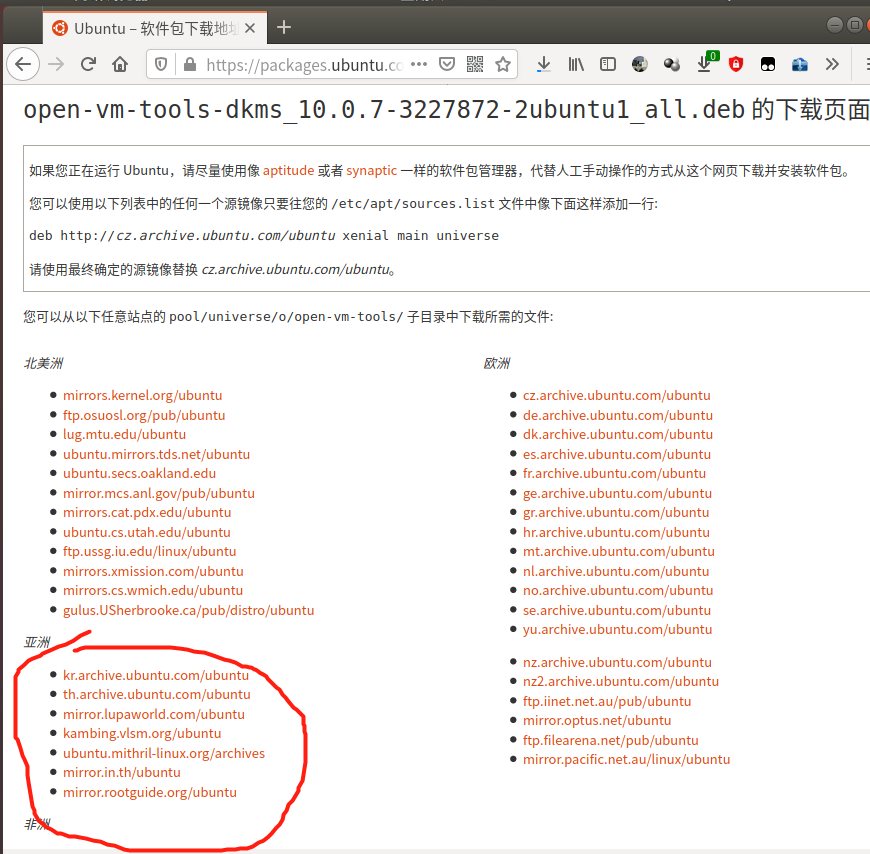Screen dimensions: 870x854
Task: Expand the toolbar overflow chevron
Action: point(832,63)
